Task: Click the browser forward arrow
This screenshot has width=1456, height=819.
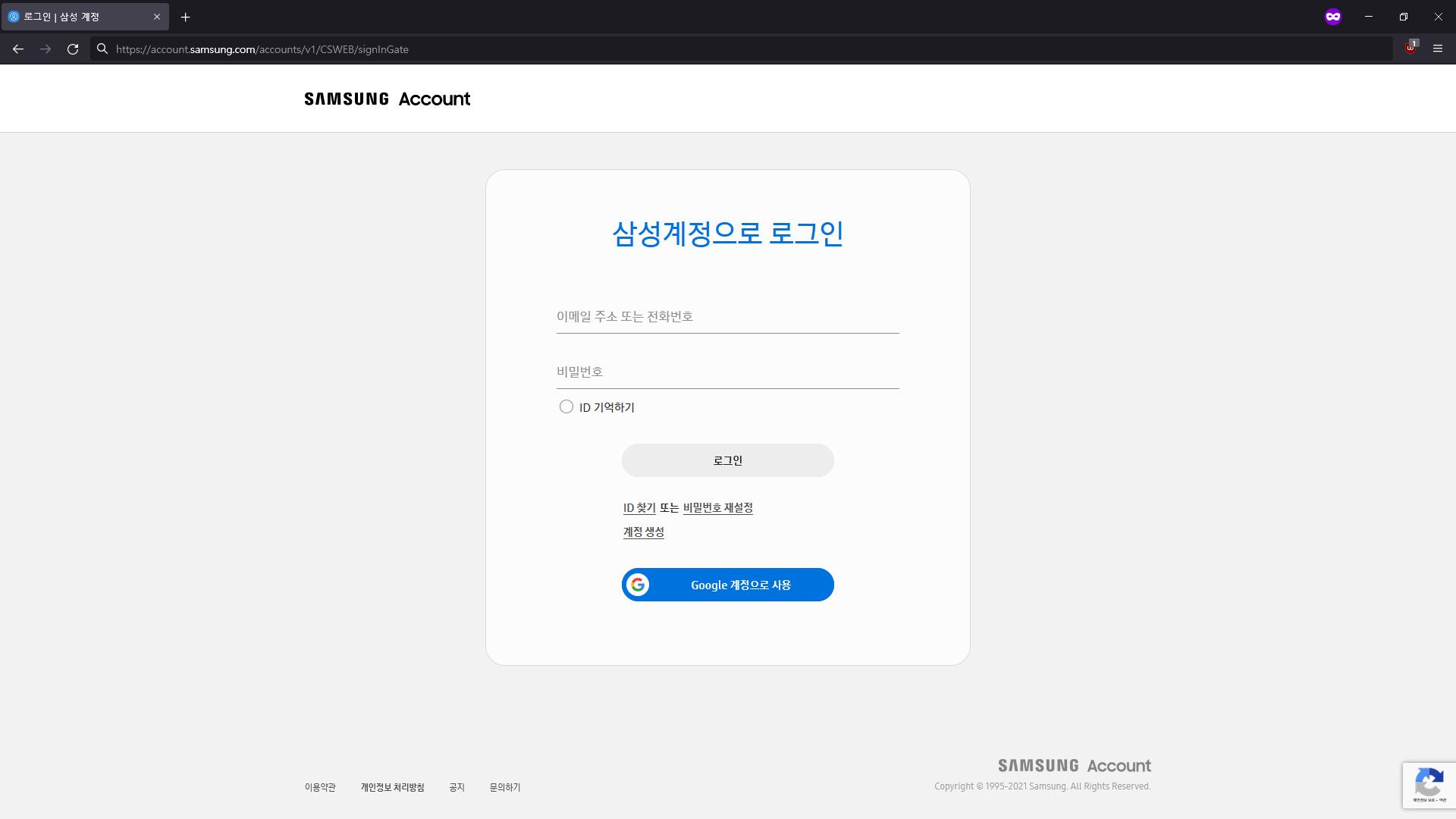Action: click(45, 49)
